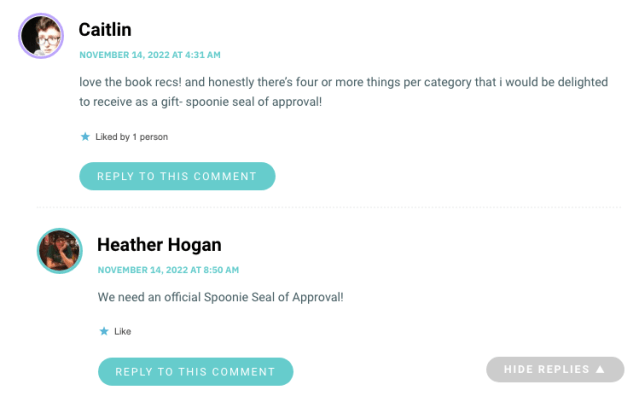Like Heather Hogan's reply via Like text
The image size is (639, 396).
[122, 331]
